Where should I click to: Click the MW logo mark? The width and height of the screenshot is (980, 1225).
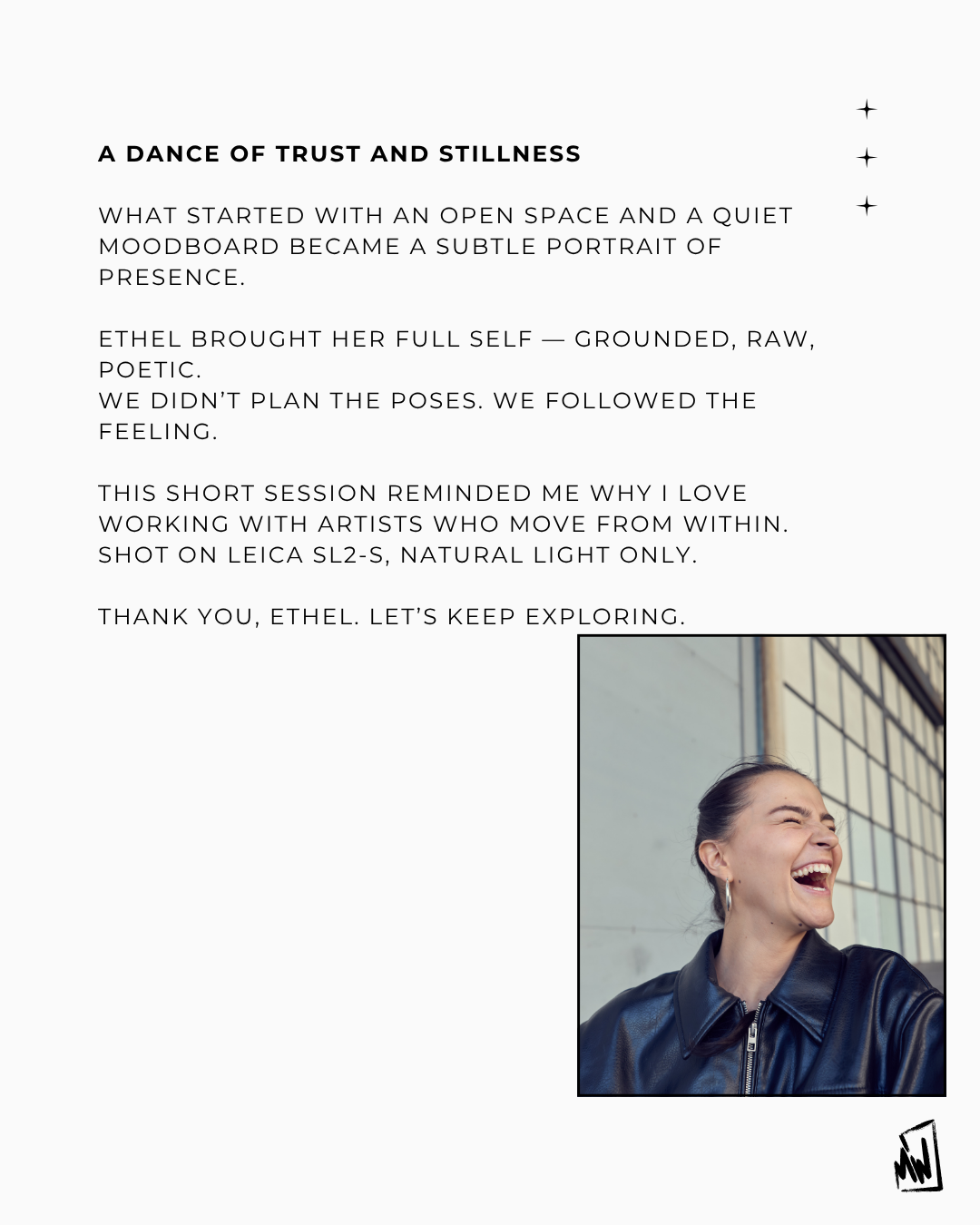click(x=917, y=1155)
